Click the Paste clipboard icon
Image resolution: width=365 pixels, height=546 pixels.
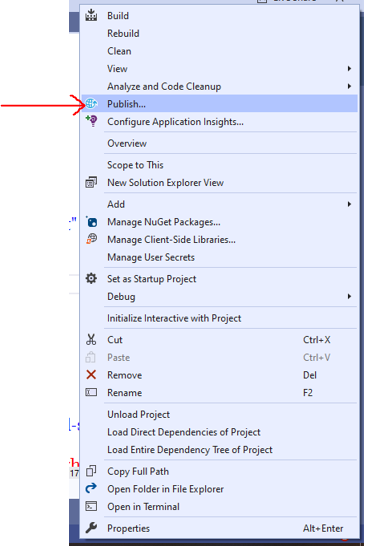point(91,357)
